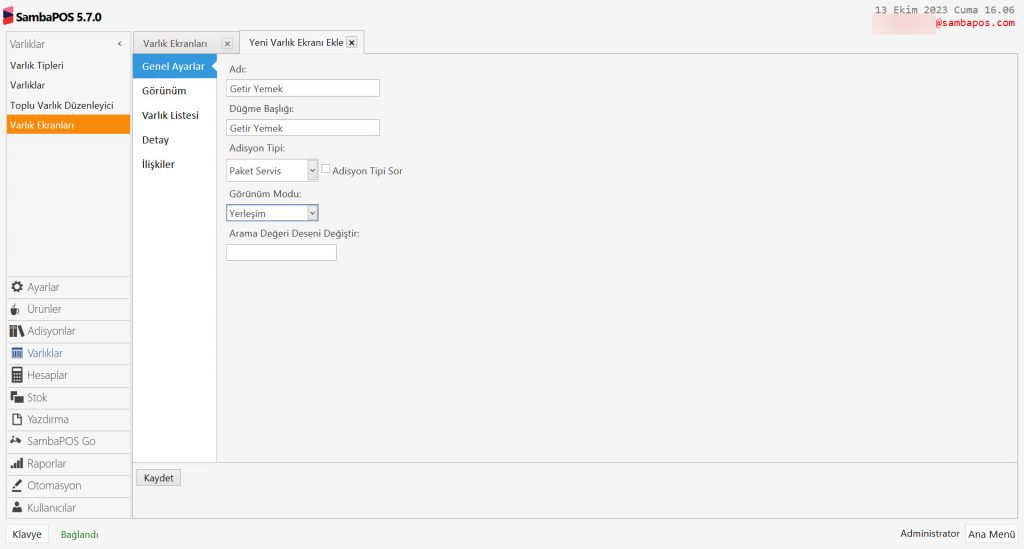This screenshot has height=549, width=1024.
Task: Open Ayarlar gear icon in sidebar
Action: pyautogui.click(x=17, y=287)
